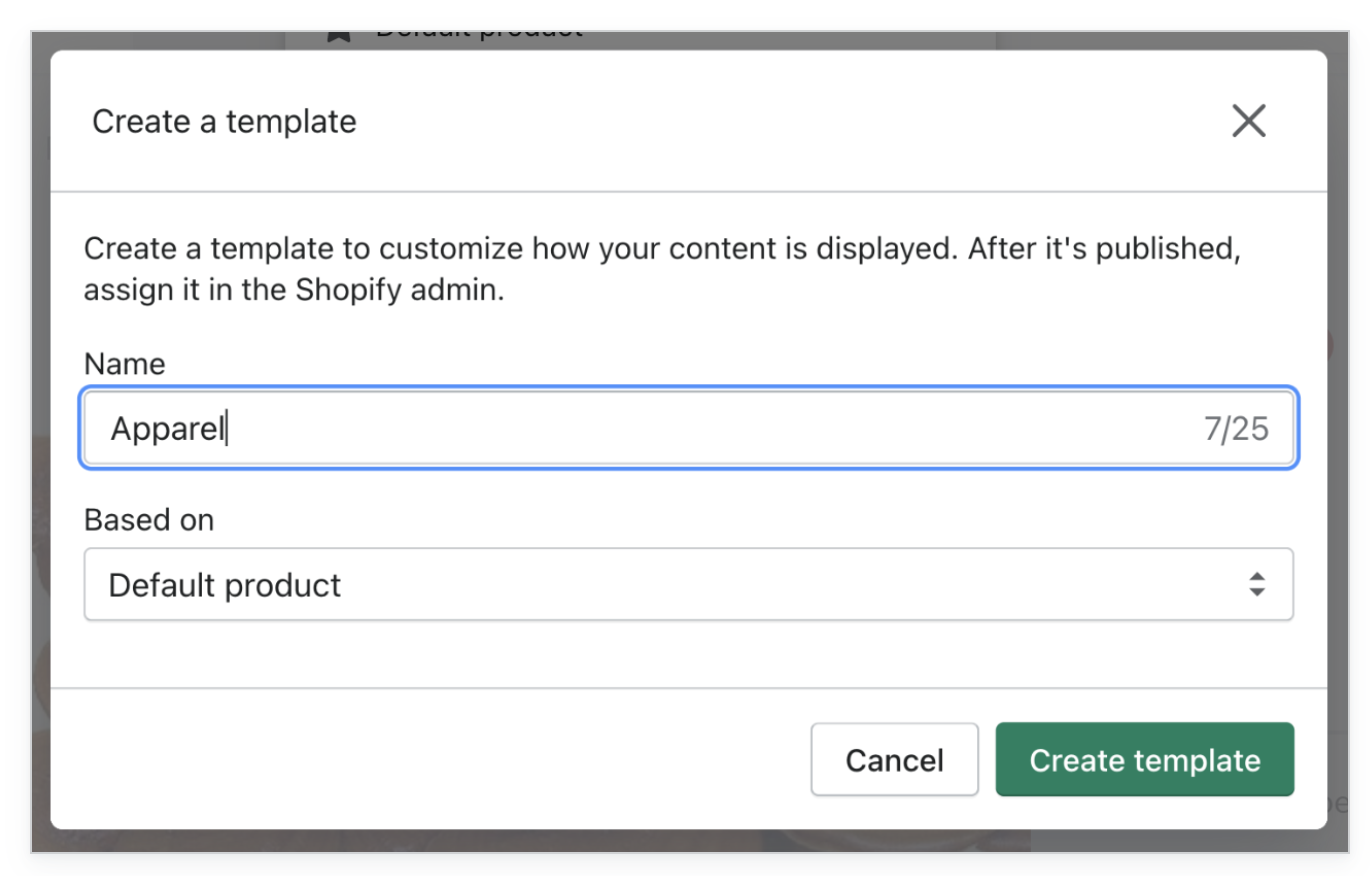Viewport: 1370px width, 876px height.
Task: Click the dimmed backdrop below the dialog
Action: pyautogui.click(x=690, y=841)
